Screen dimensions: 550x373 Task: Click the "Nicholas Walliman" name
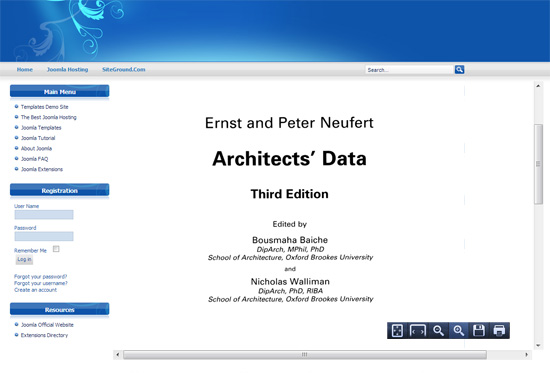tap(290, 281)
